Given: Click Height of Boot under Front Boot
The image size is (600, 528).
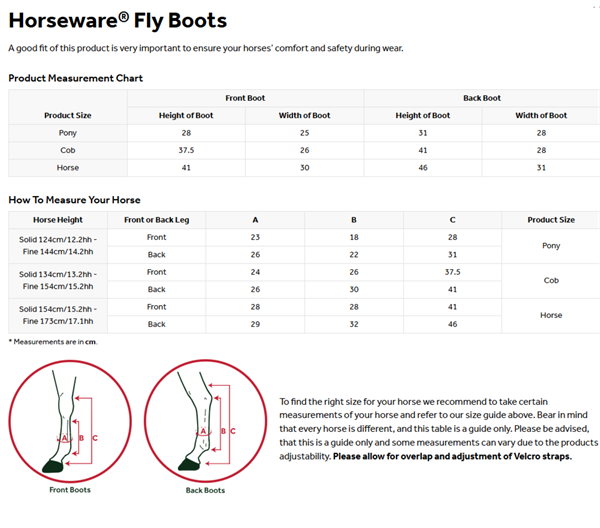Looking at the screenshot, I should (186, 115).
